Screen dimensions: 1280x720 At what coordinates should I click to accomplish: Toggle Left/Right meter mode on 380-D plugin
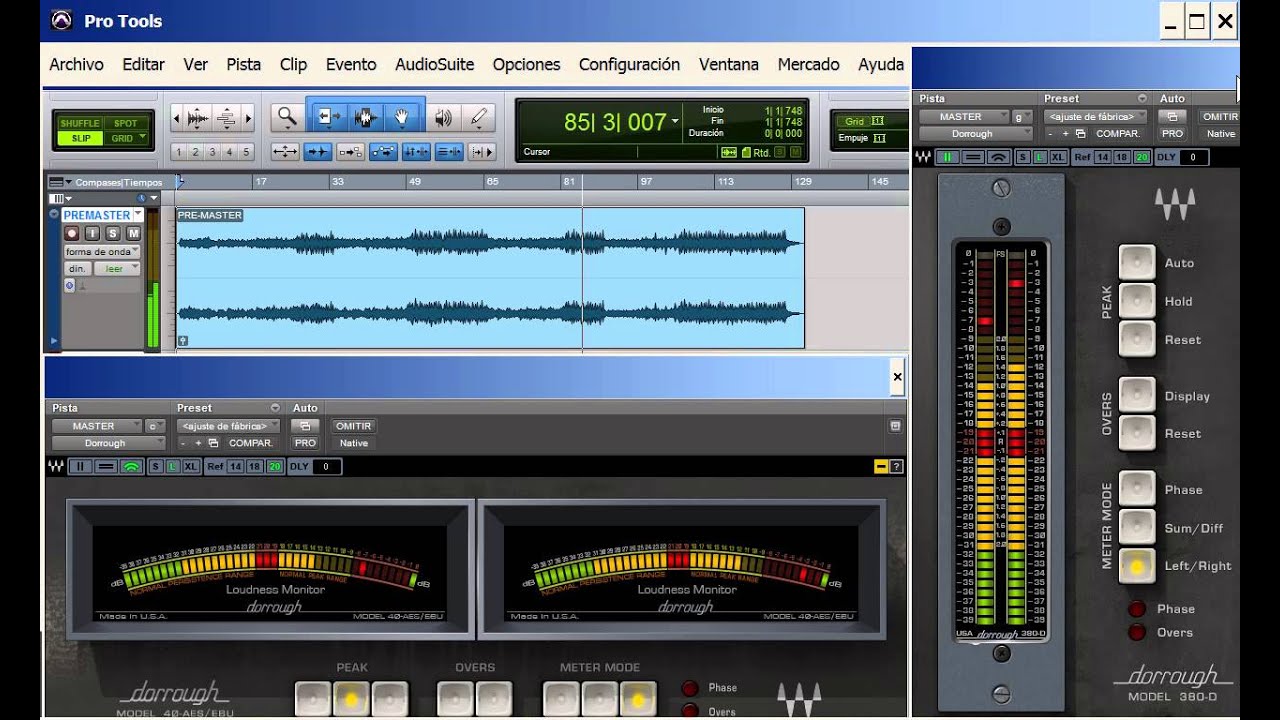pyautogui.click(x=1137, y=566)
